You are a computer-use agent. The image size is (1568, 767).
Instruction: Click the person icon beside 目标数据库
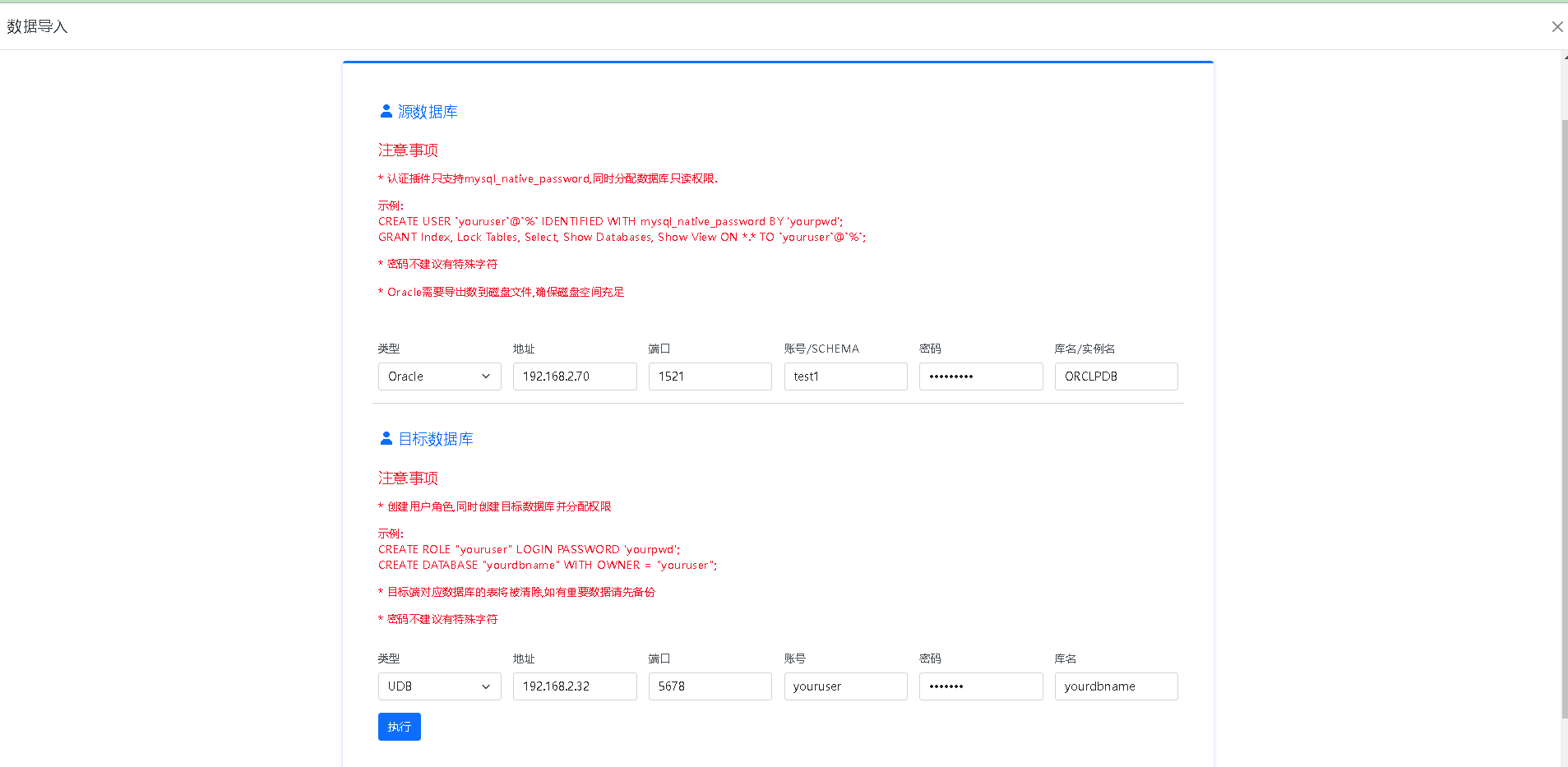pyautogui.click(x=386, y=438)
